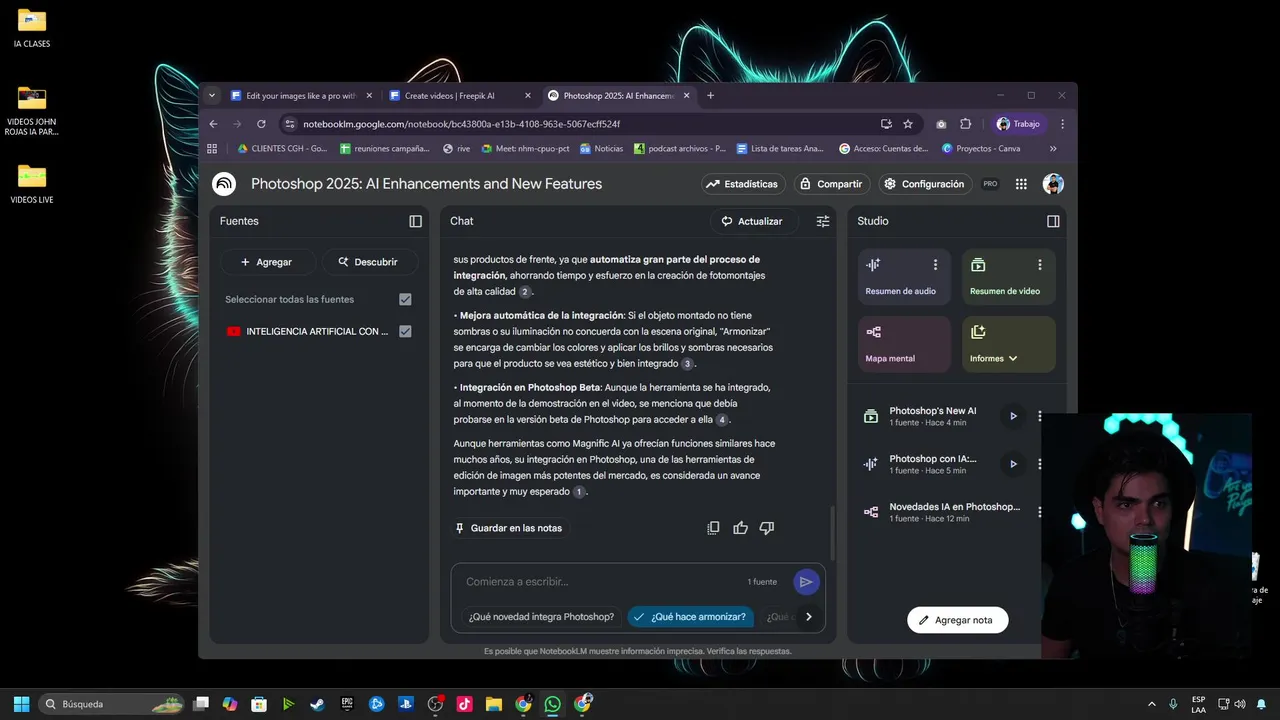Click Agregar nota button
Screen dimensions: 1280x720
tap(957, 620)
